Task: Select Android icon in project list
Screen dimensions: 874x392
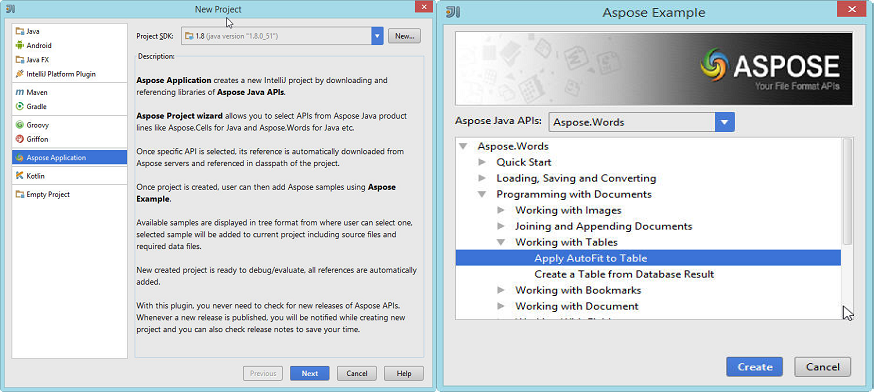Action: tap(20, 45)
